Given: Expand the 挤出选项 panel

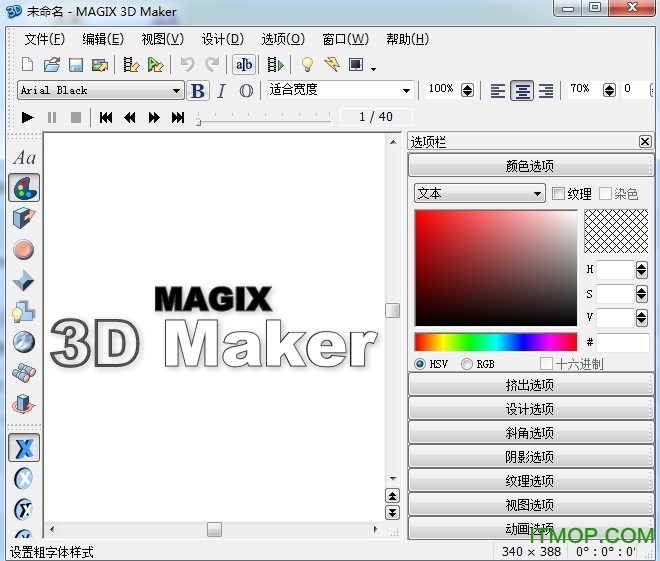Looking at the screenshot, I should pyautogui.click(x=530, y=385).
